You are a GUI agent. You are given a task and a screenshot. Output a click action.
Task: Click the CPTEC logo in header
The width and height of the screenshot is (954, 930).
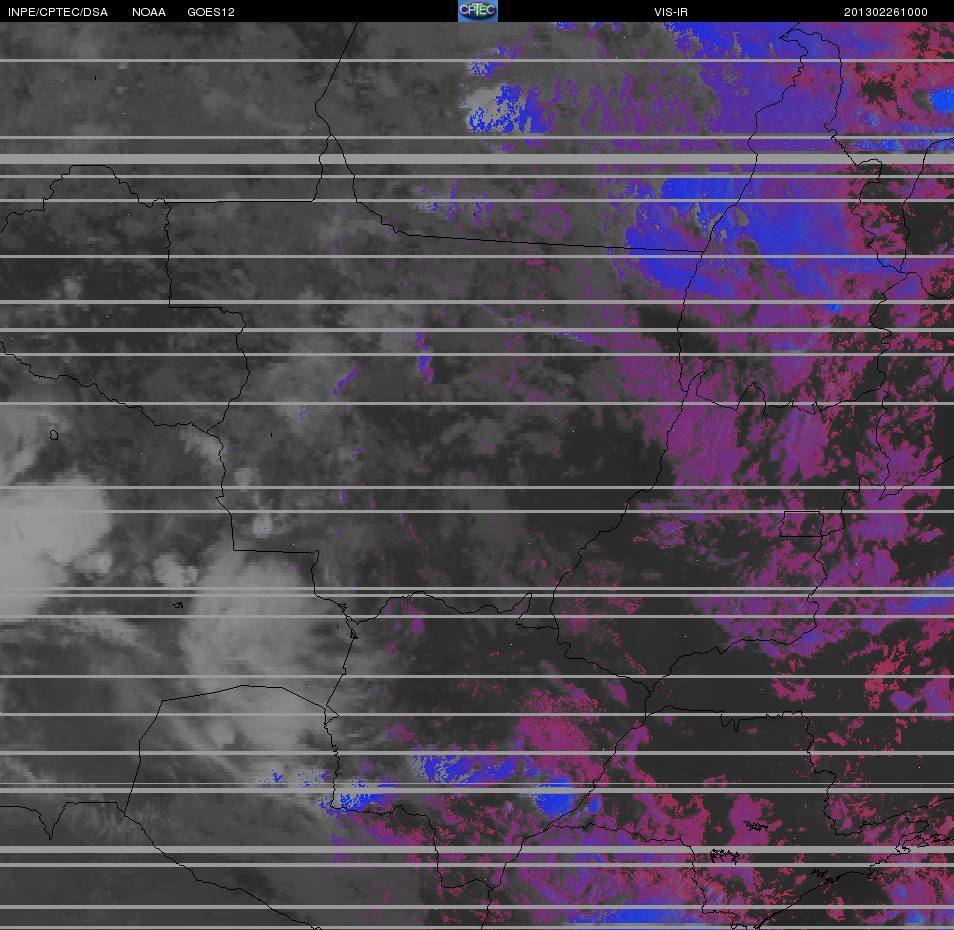[478, 11]
